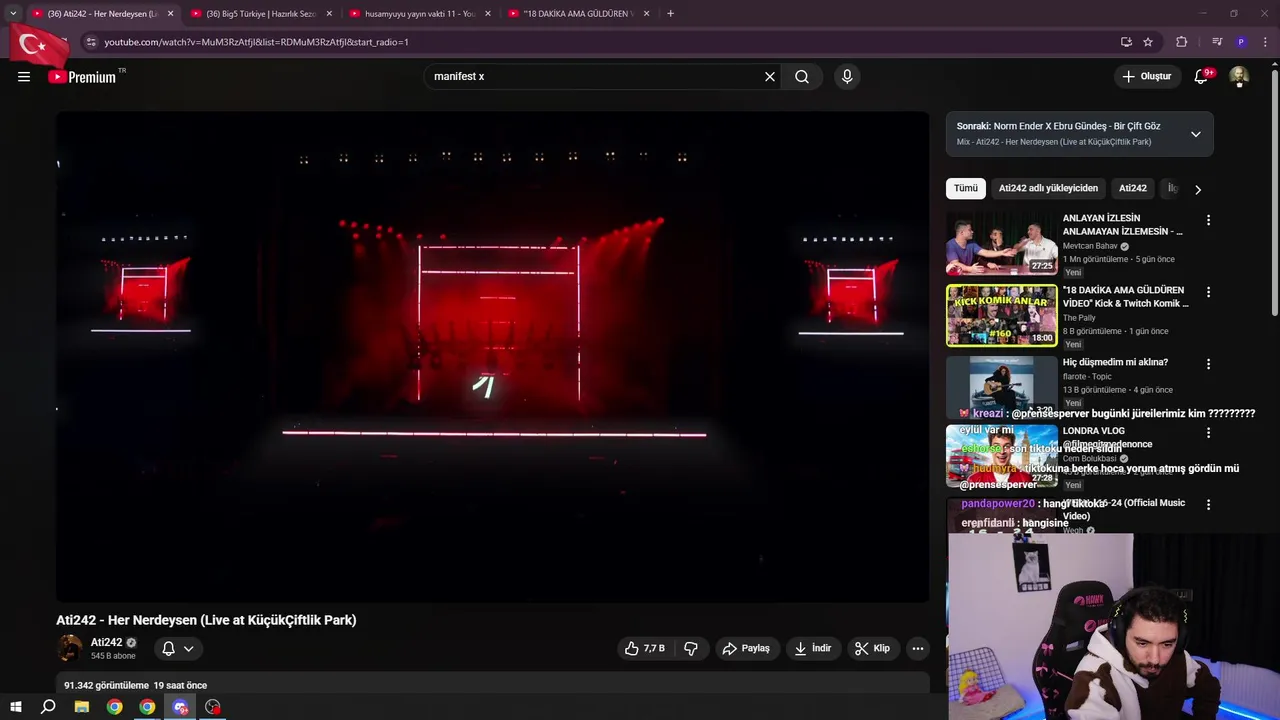The width and height of the screenshot is (1280, 720).
Task: Bookmark this page with the star icon
Action: tap(1148, 42)
